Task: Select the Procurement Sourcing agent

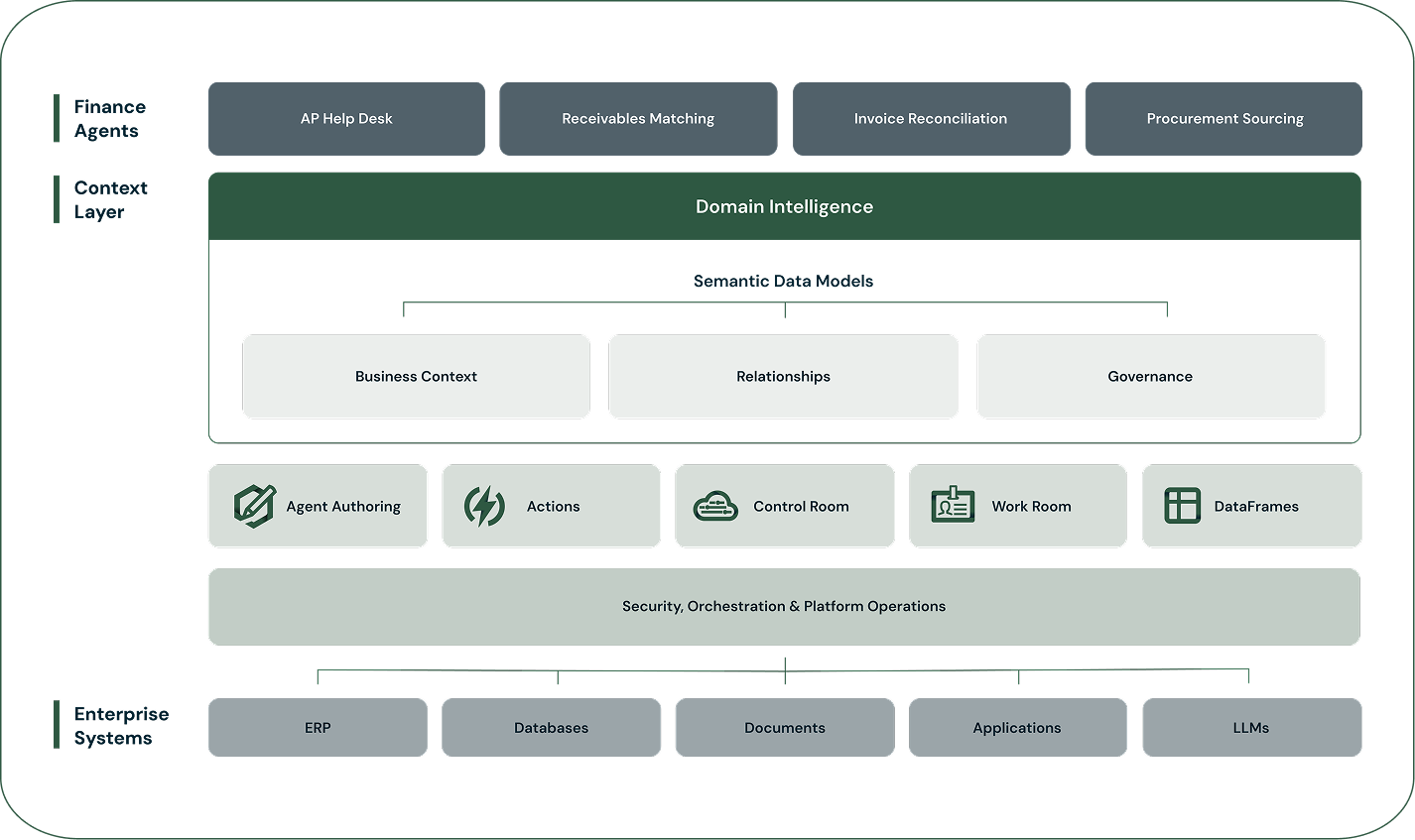Action: click(x=1223, y=119)
